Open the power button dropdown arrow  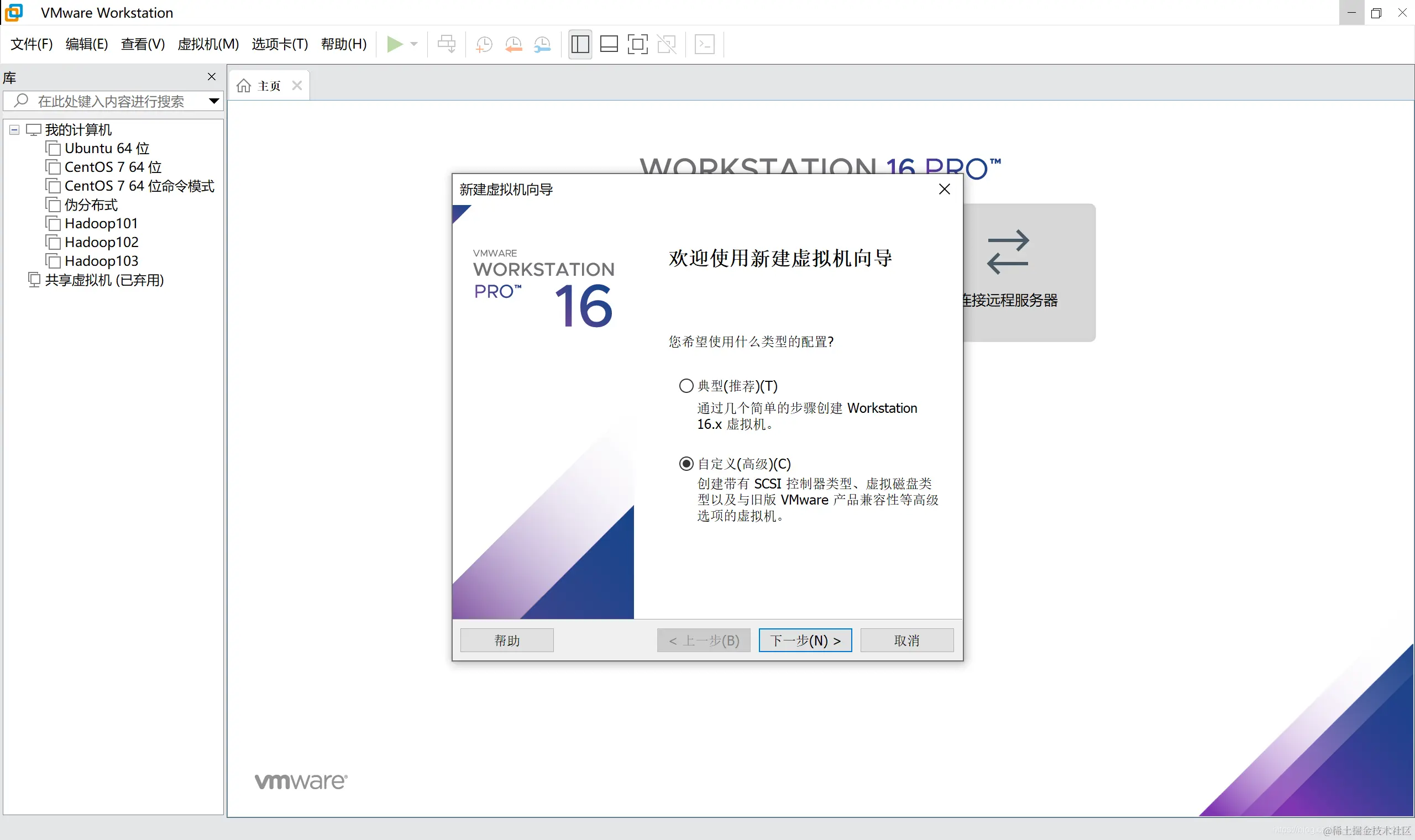pyautogui.click(x=415, y=44)
